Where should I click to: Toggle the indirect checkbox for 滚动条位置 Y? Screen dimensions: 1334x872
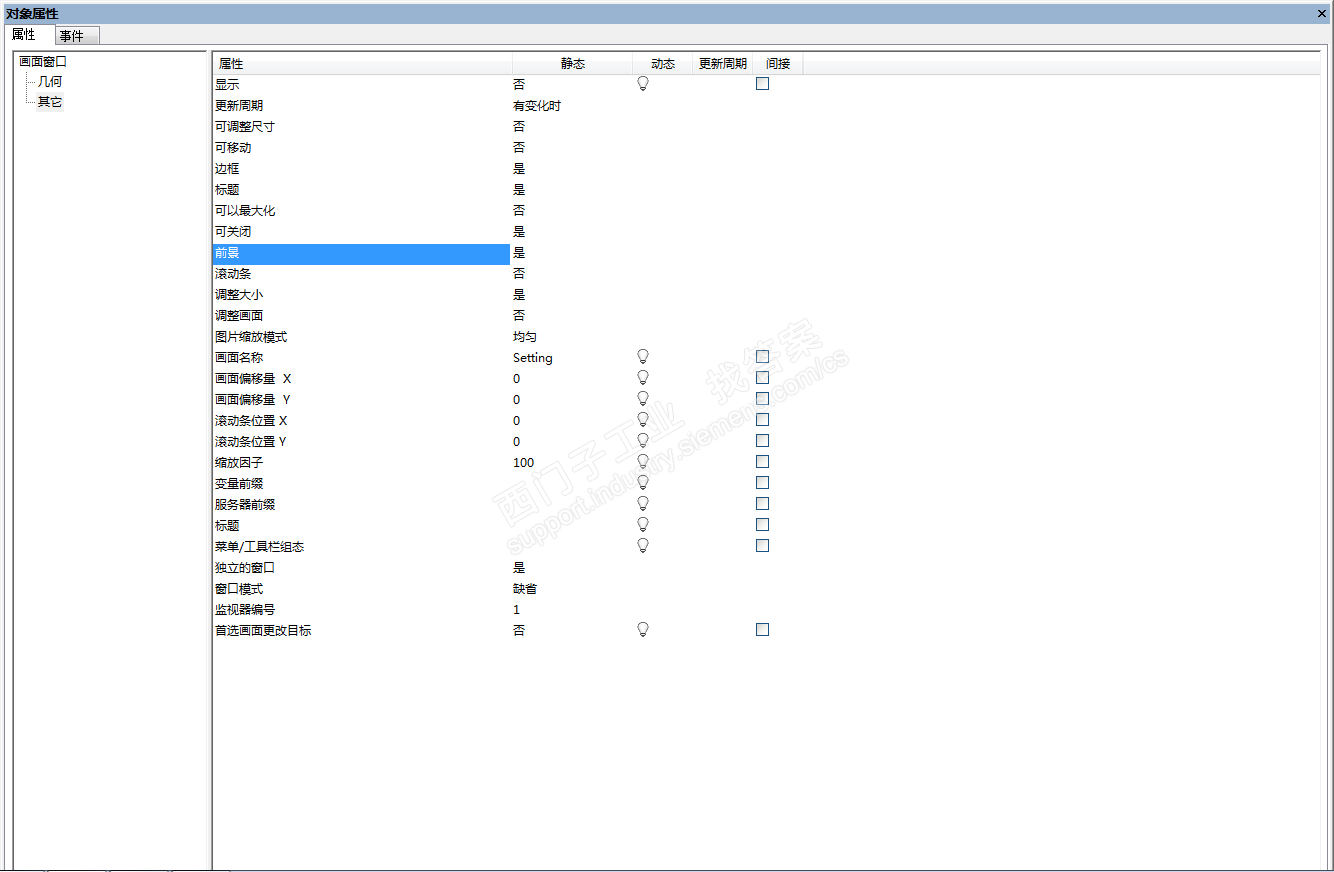tap(762, 441)
